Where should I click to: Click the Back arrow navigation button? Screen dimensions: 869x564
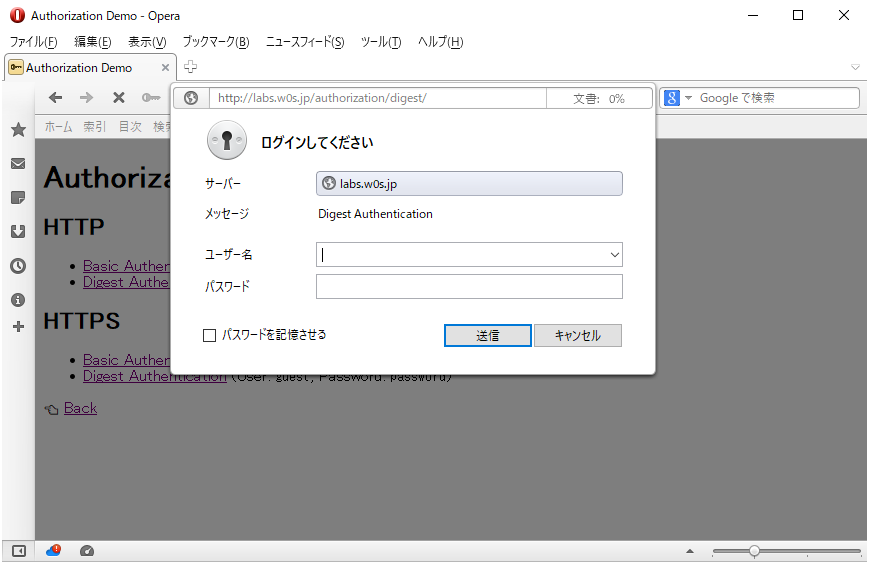[x=56, y=98]
